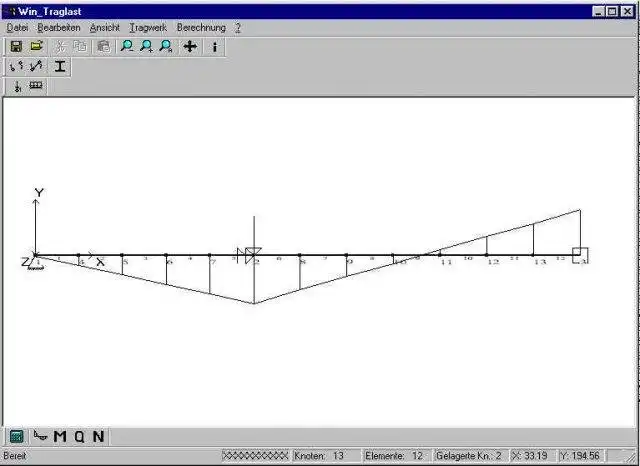
Task: Close the Win_Traglast window
Action: coord(627,11)
